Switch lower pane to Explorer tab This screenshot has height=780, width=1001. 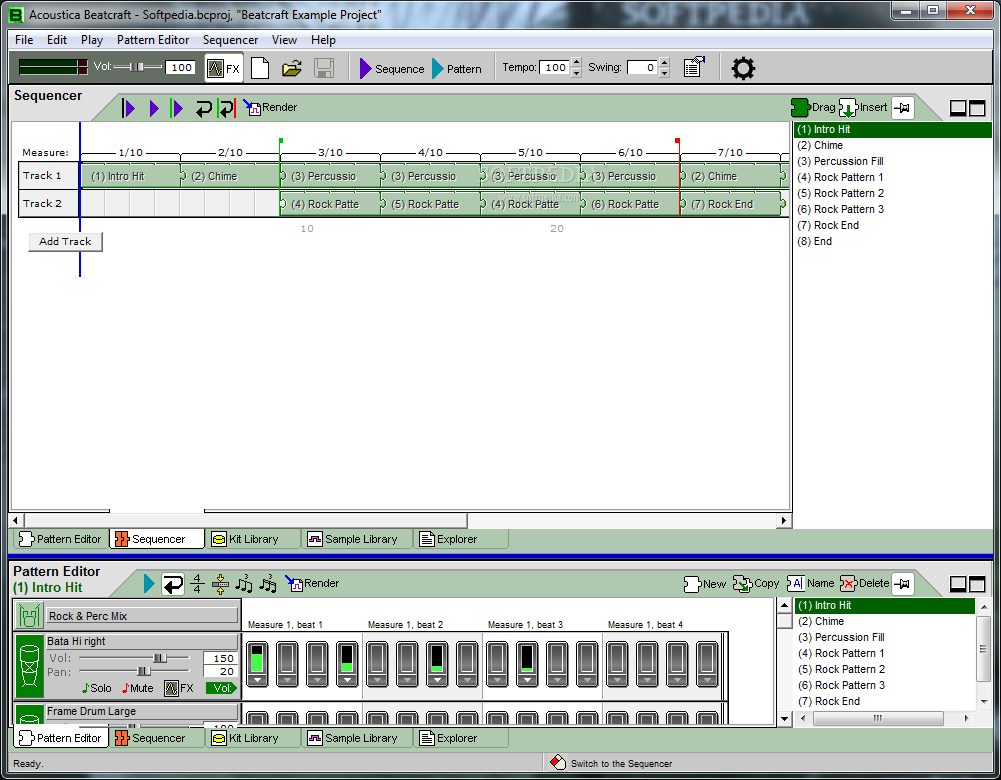point(460,739)
